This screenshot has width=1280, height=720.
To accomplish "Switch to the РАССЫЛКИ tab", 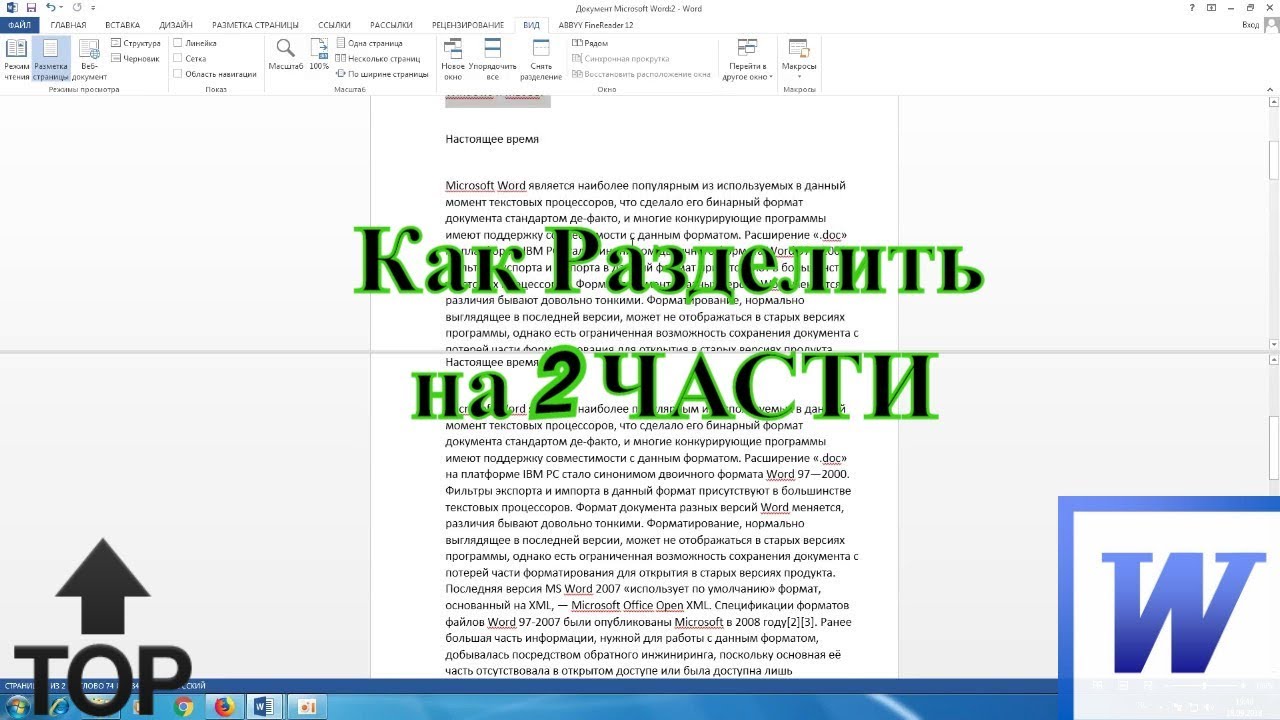I will tap(391, 25).
